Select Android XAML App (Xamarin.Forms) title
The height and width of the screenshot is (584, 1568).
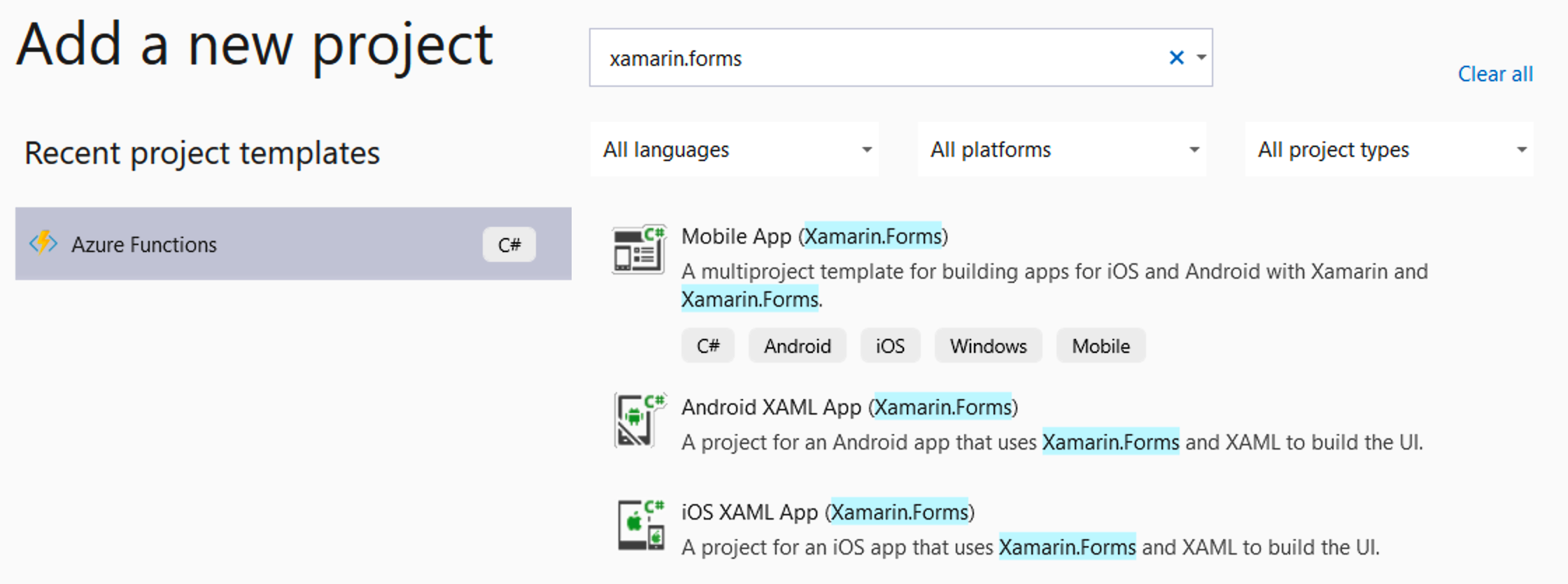coord(850,407)
